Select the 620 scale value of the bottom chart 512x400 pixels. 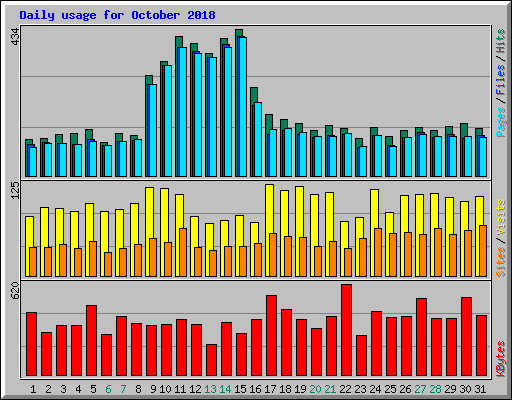pos(15,291)
